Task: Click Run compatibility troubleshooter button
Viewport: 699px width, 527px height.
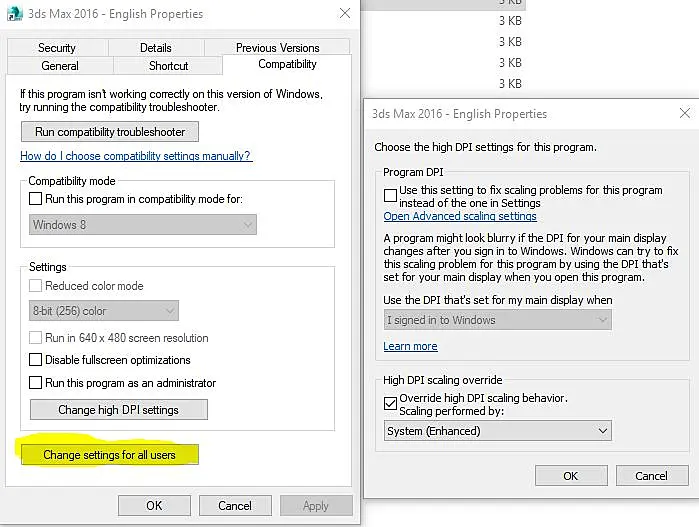Action: coord(110,132)
